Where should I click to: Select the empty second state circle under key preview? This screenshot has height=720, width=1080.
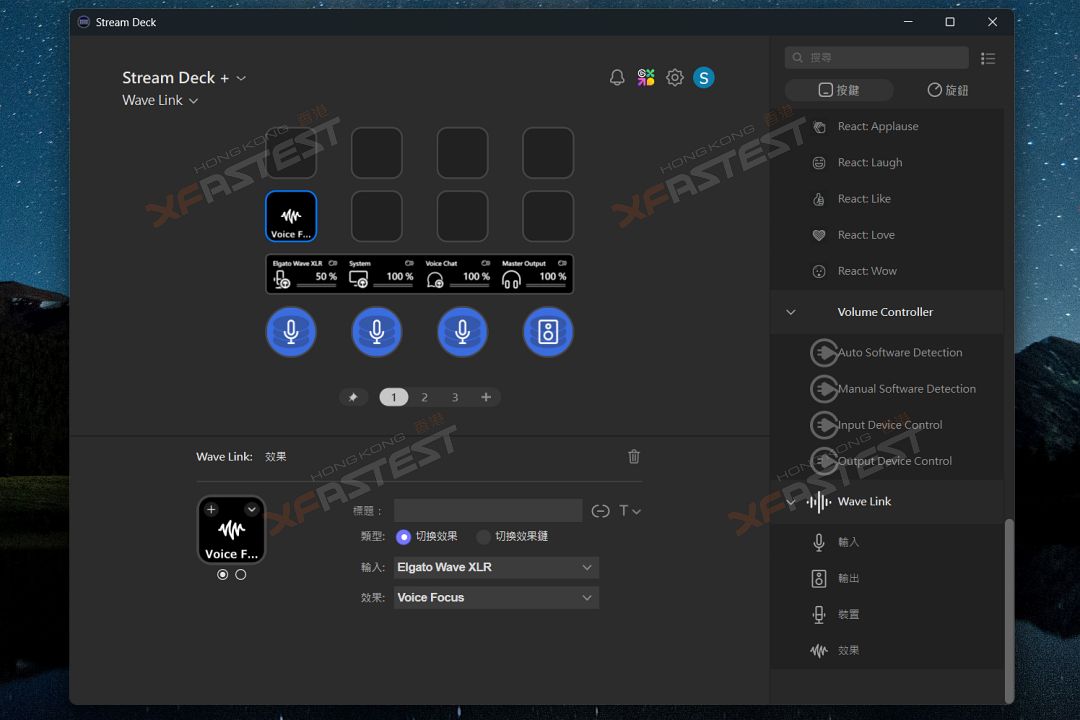[240, 575]
